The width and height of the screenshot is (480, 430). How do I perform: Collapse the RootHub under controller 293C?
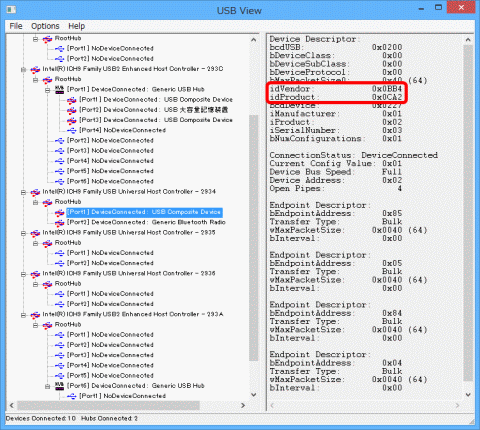coord(35,80)
